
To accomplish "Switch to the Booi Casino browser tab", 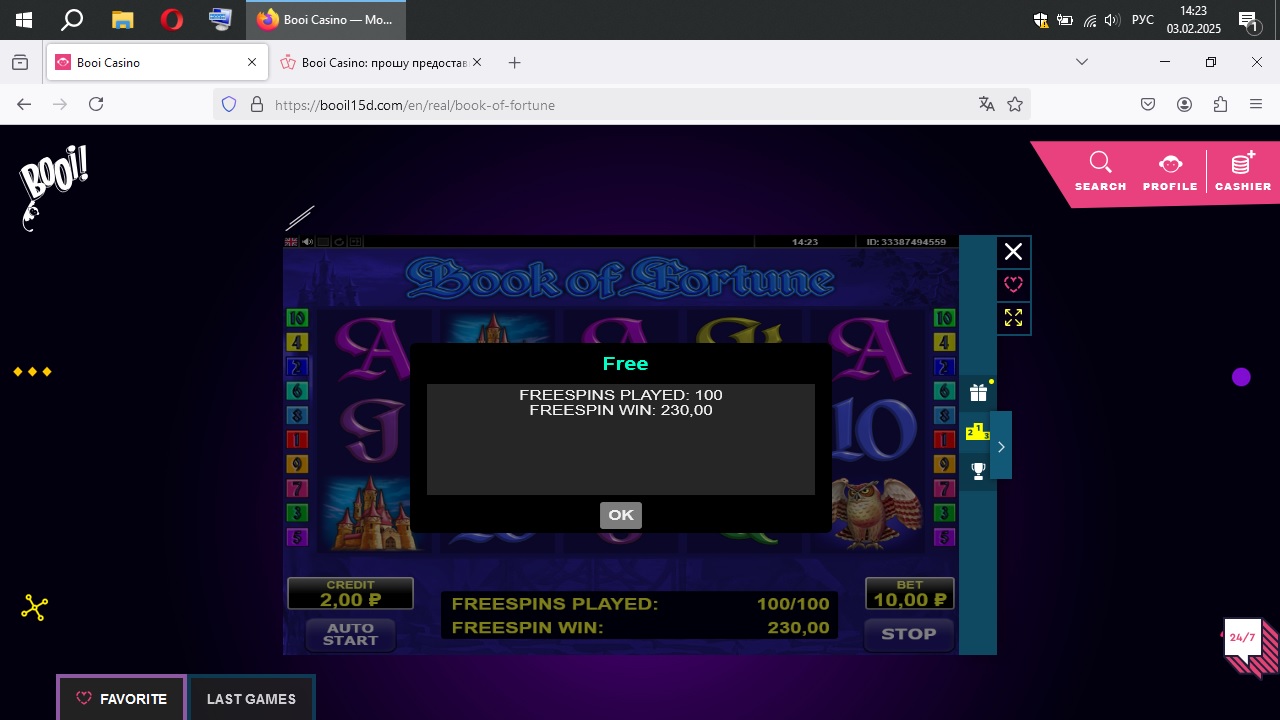I will (156, 62).
